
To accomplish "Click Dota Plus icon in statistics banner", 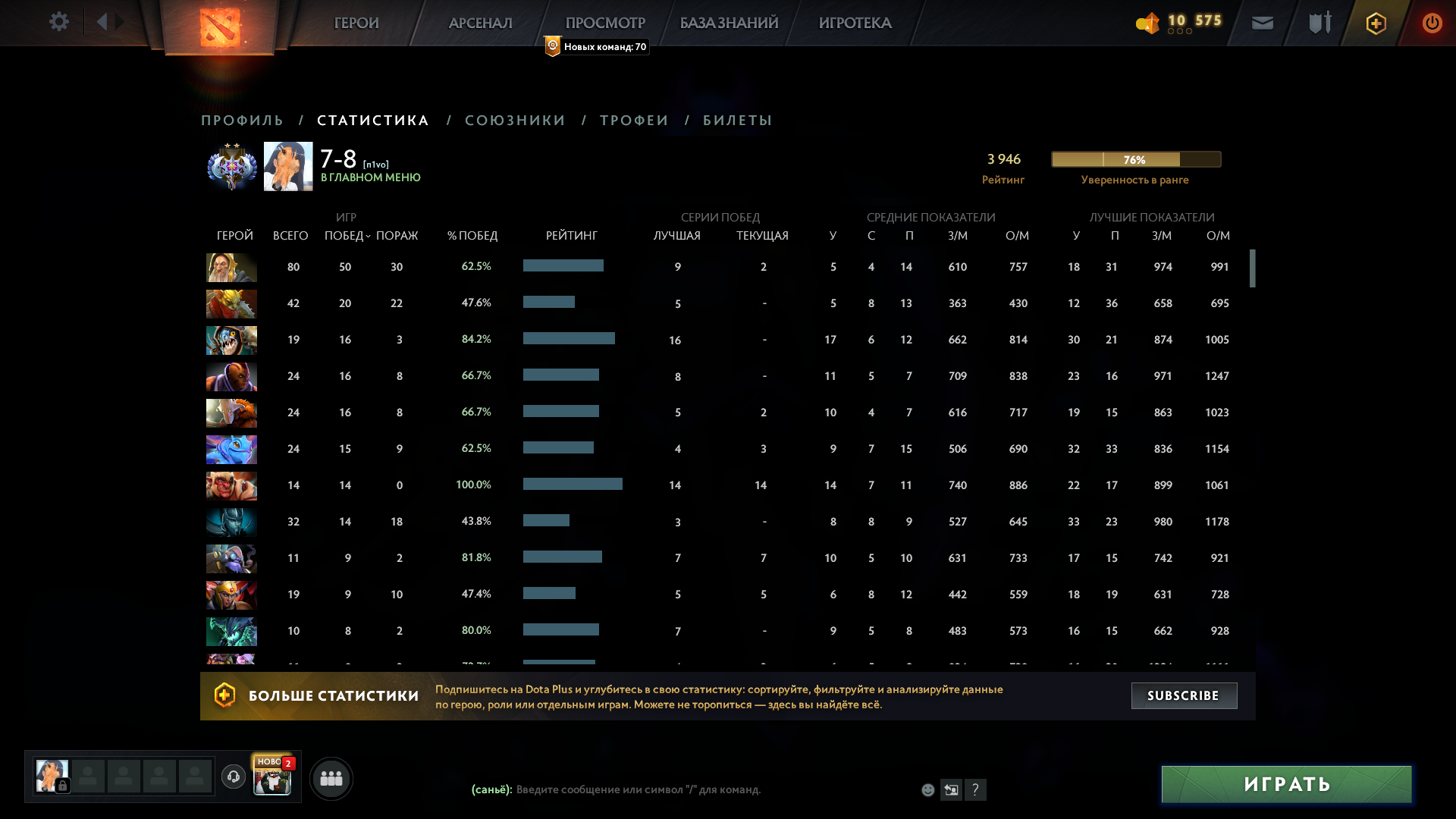I will (x=224, y=695).
